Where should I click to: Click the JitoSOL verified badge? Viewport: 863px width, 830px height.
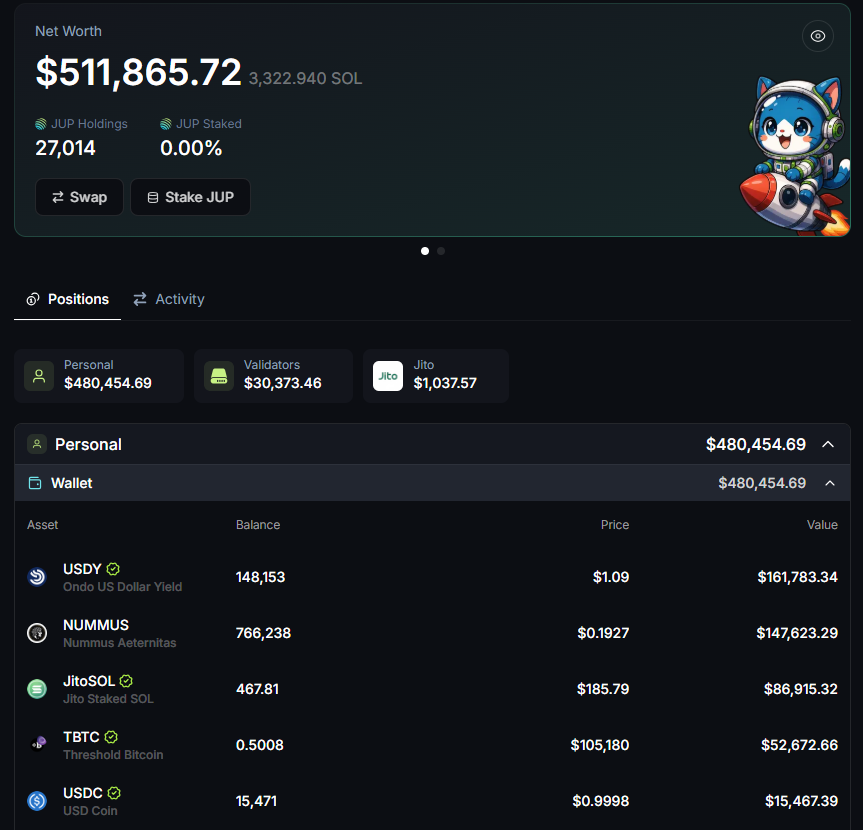point(126,681)
